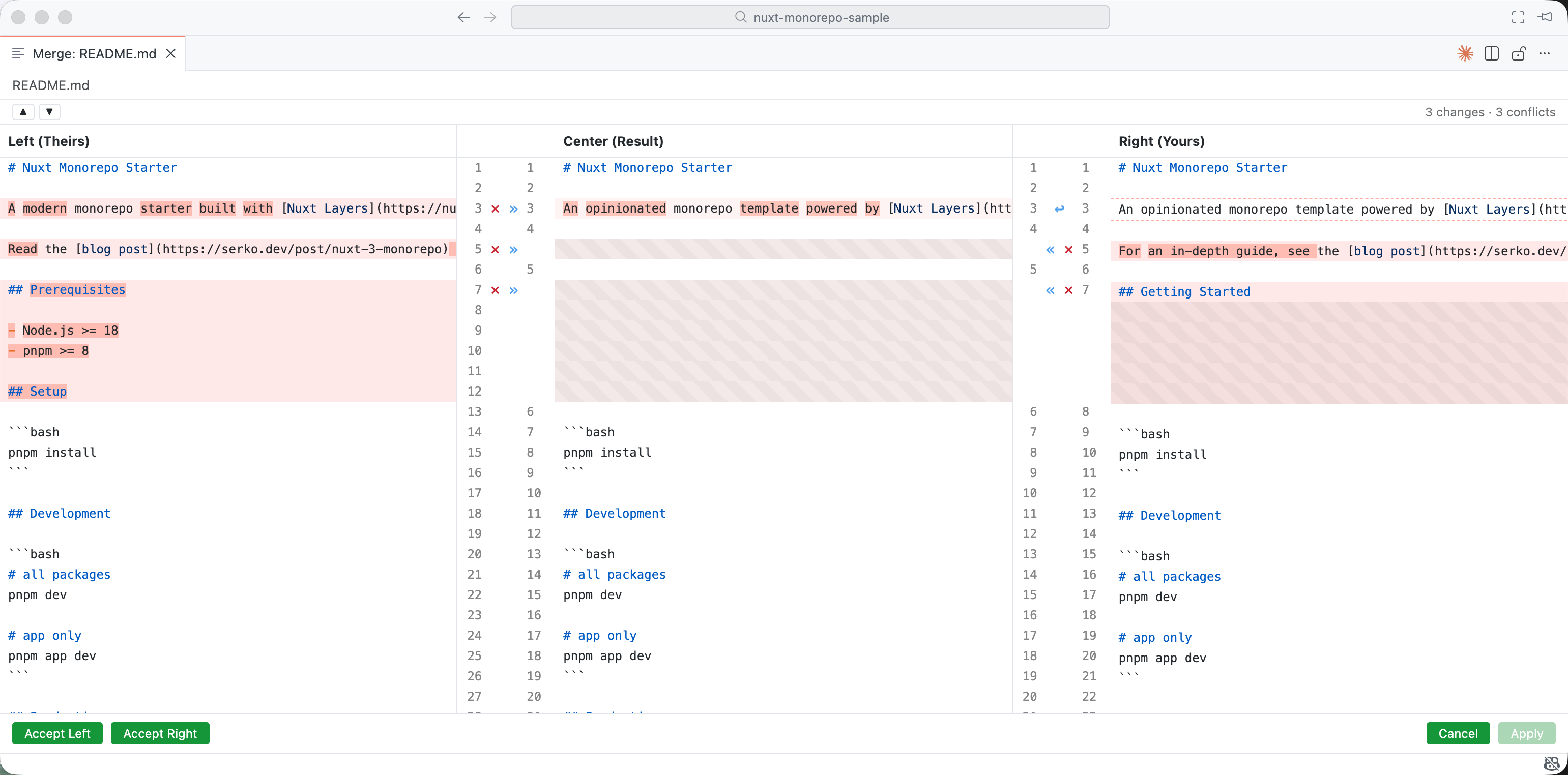Screen dimensions: 1568x775
Task: Click the README.md breadcrumb label
Action: pos(50,85)
